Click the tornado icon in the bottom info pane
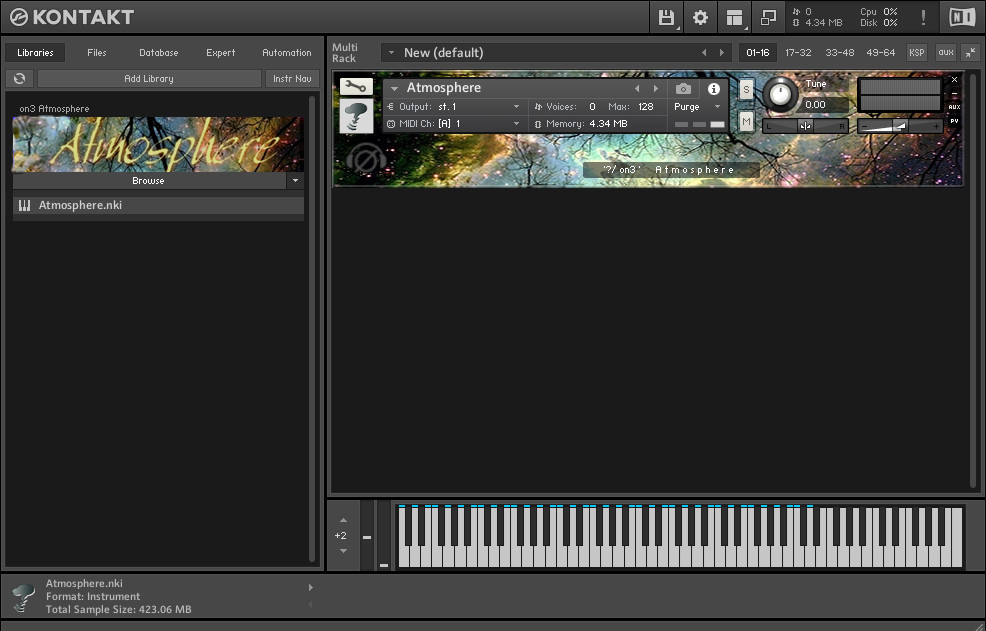The image size is (986, 631). pos(24,598)
